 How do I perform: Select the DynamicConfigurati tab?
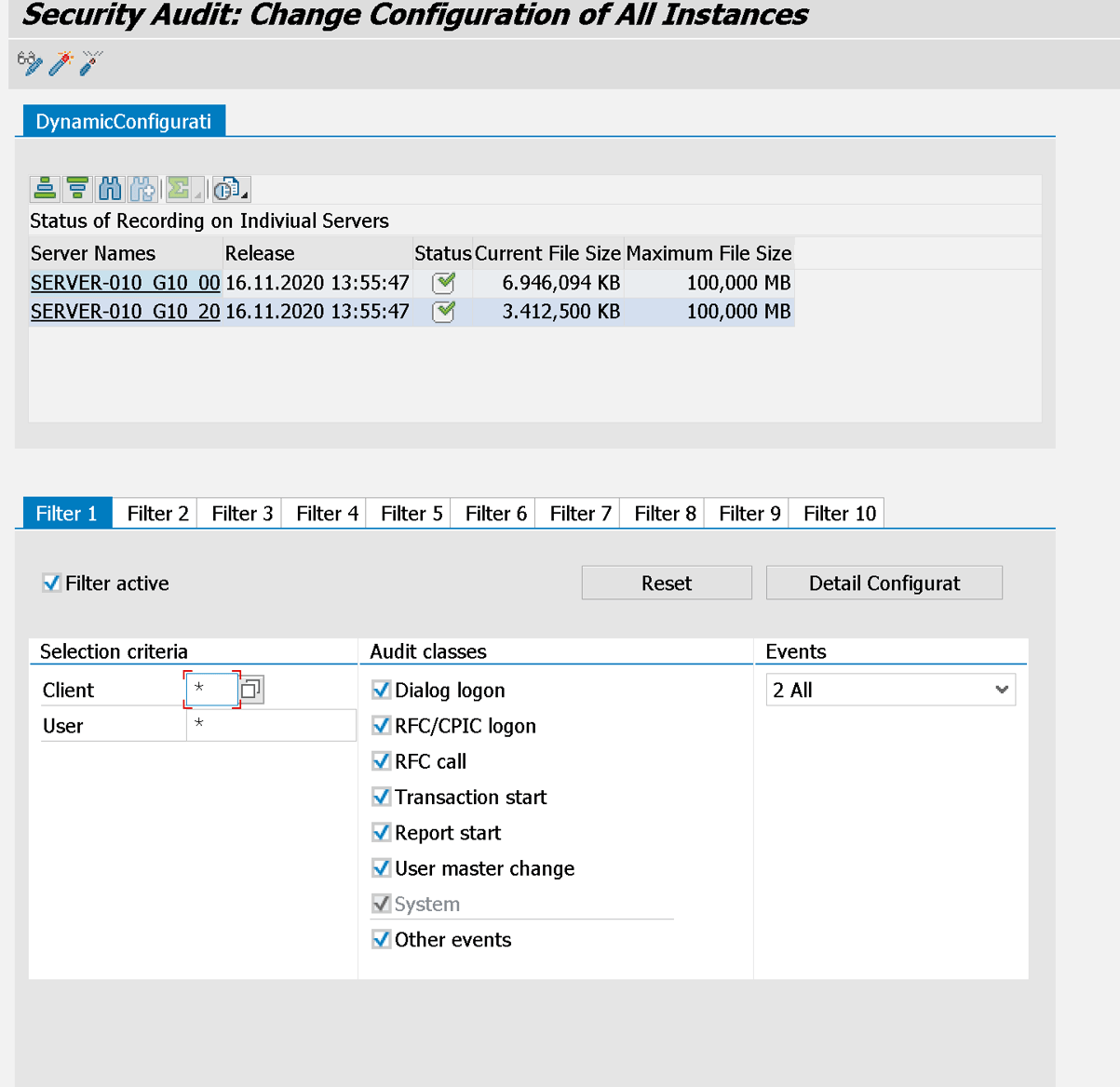122,120
